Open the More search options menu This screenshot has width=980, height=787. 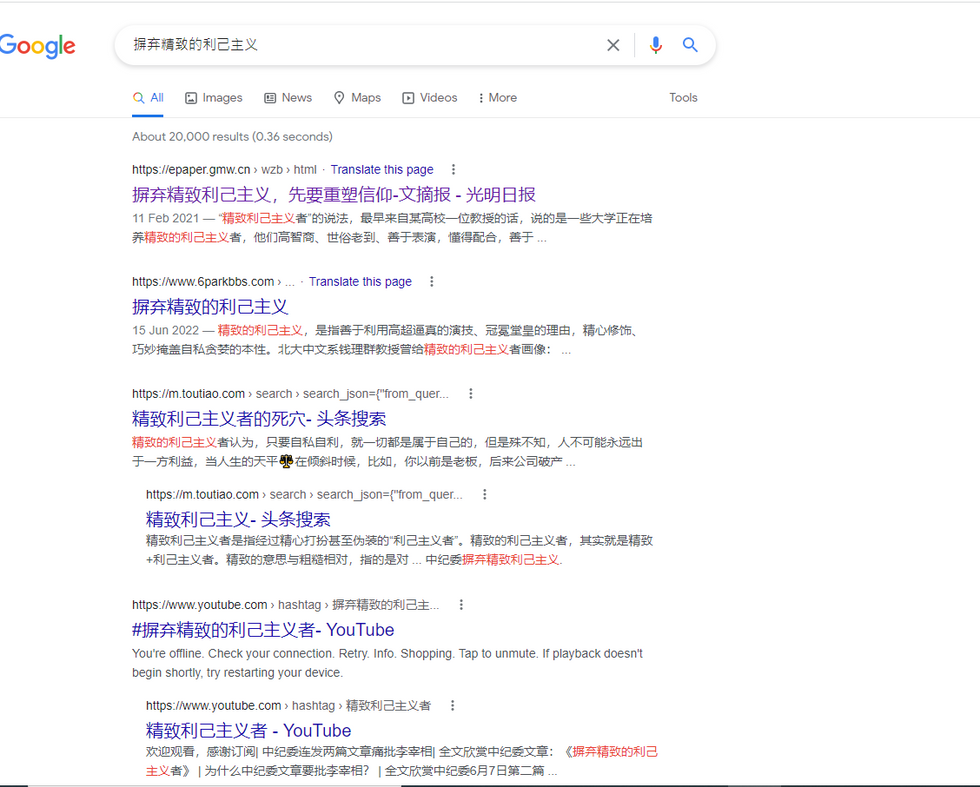[x=498, y=98]
